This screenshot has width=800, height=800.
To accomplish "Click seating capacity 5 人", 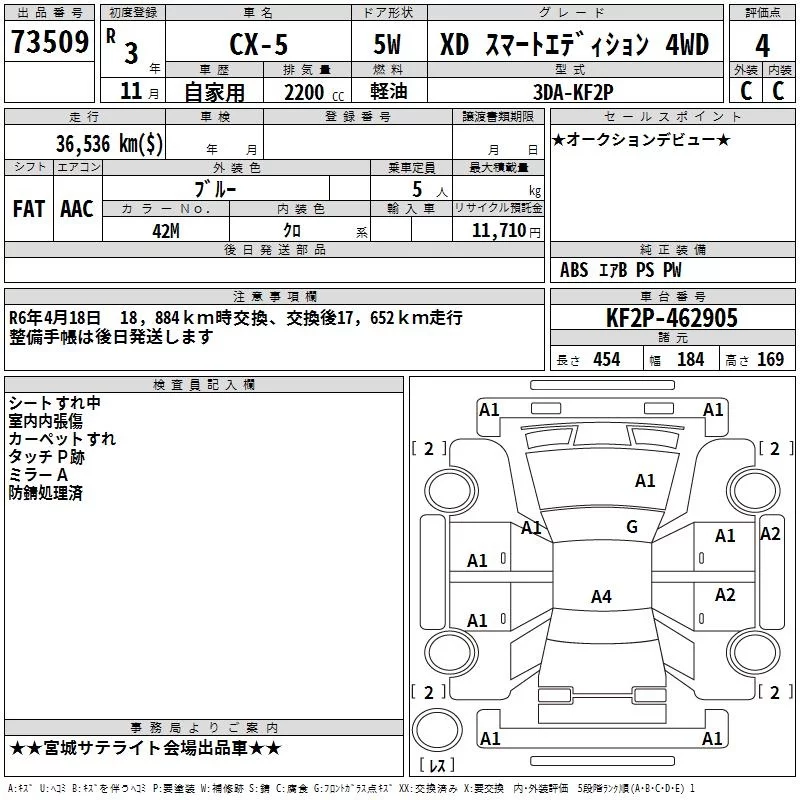I will [429, 190].
